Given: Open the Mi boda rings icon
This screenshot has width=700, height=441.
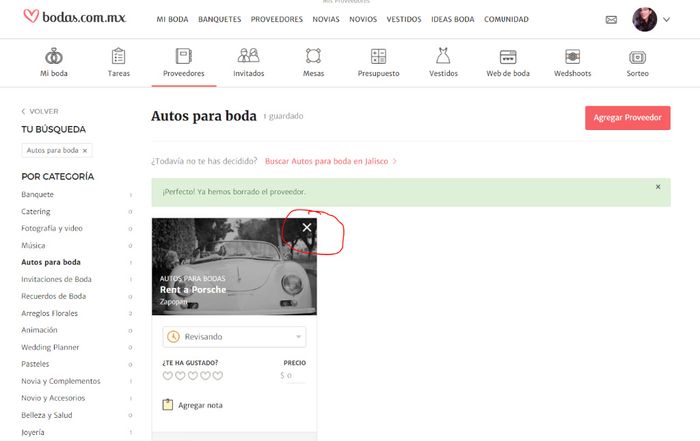Looking at the screenshot, I should click(x=54, y=57).
